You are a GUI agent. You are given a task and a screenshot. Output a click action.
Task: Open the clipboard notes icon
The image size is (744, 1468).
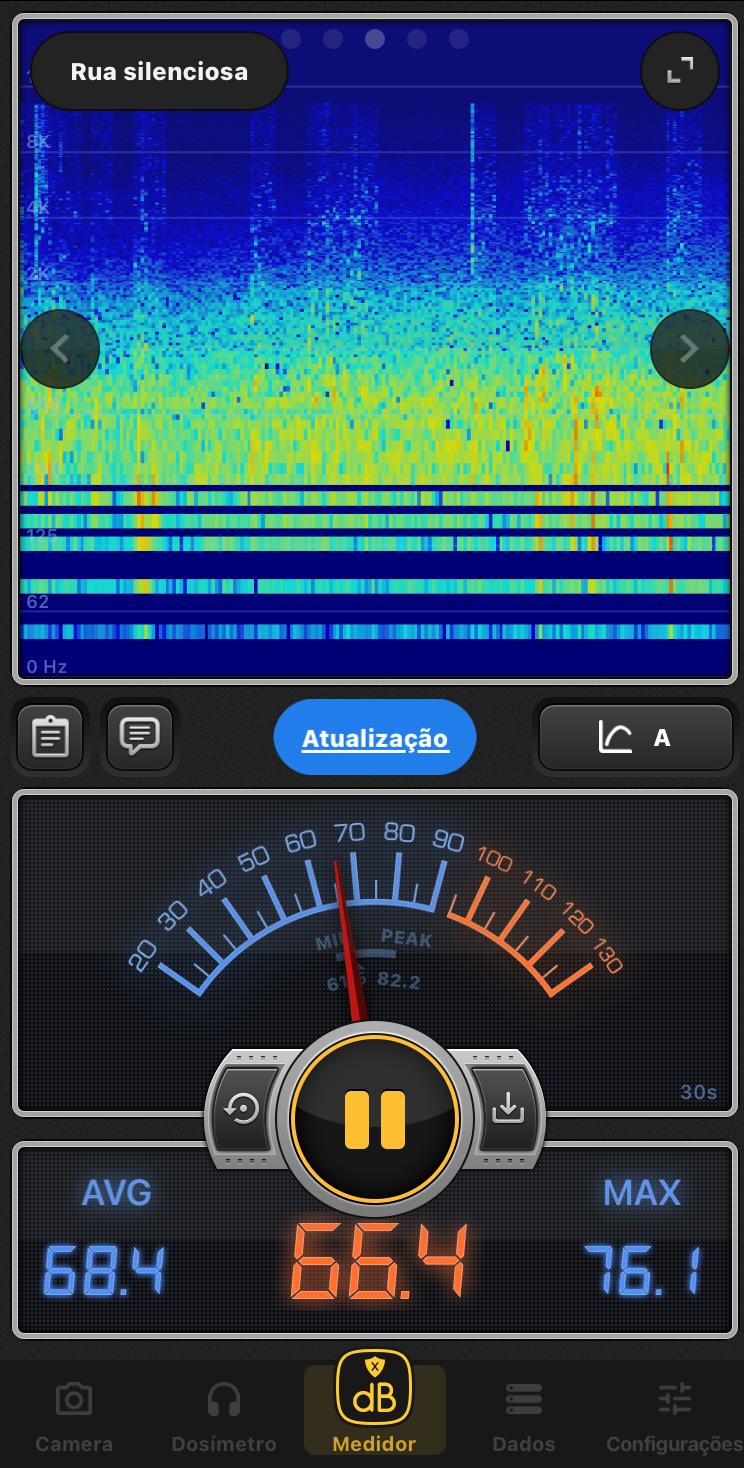click(x=50, y=738)
